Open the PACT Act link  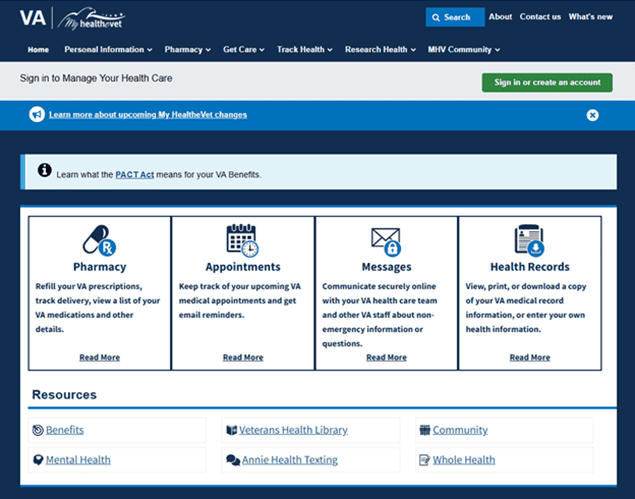pos(135,175)
